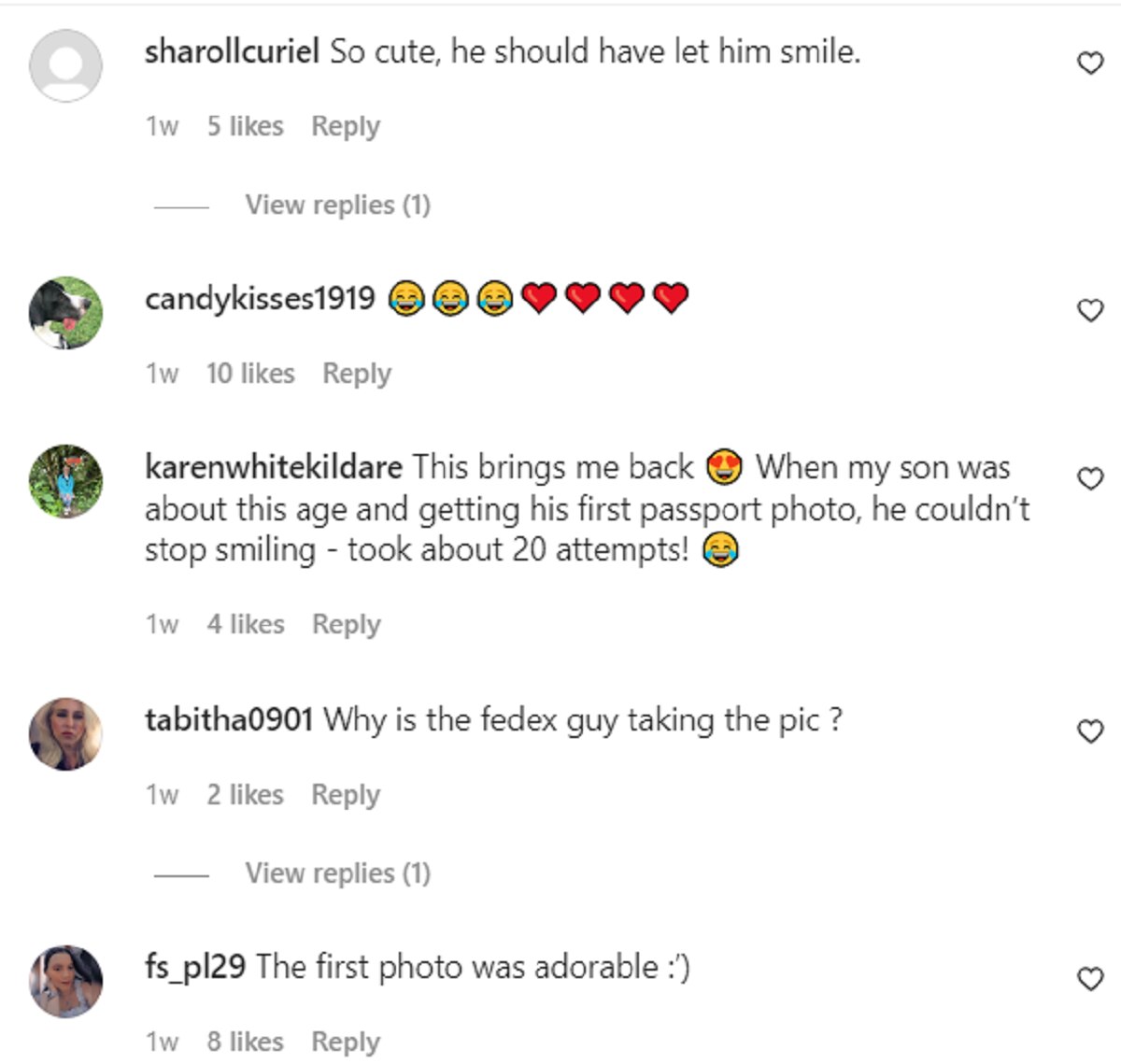
Task: Reply to candykisses1919's emoji comment
Action: [x=357, y=374]
